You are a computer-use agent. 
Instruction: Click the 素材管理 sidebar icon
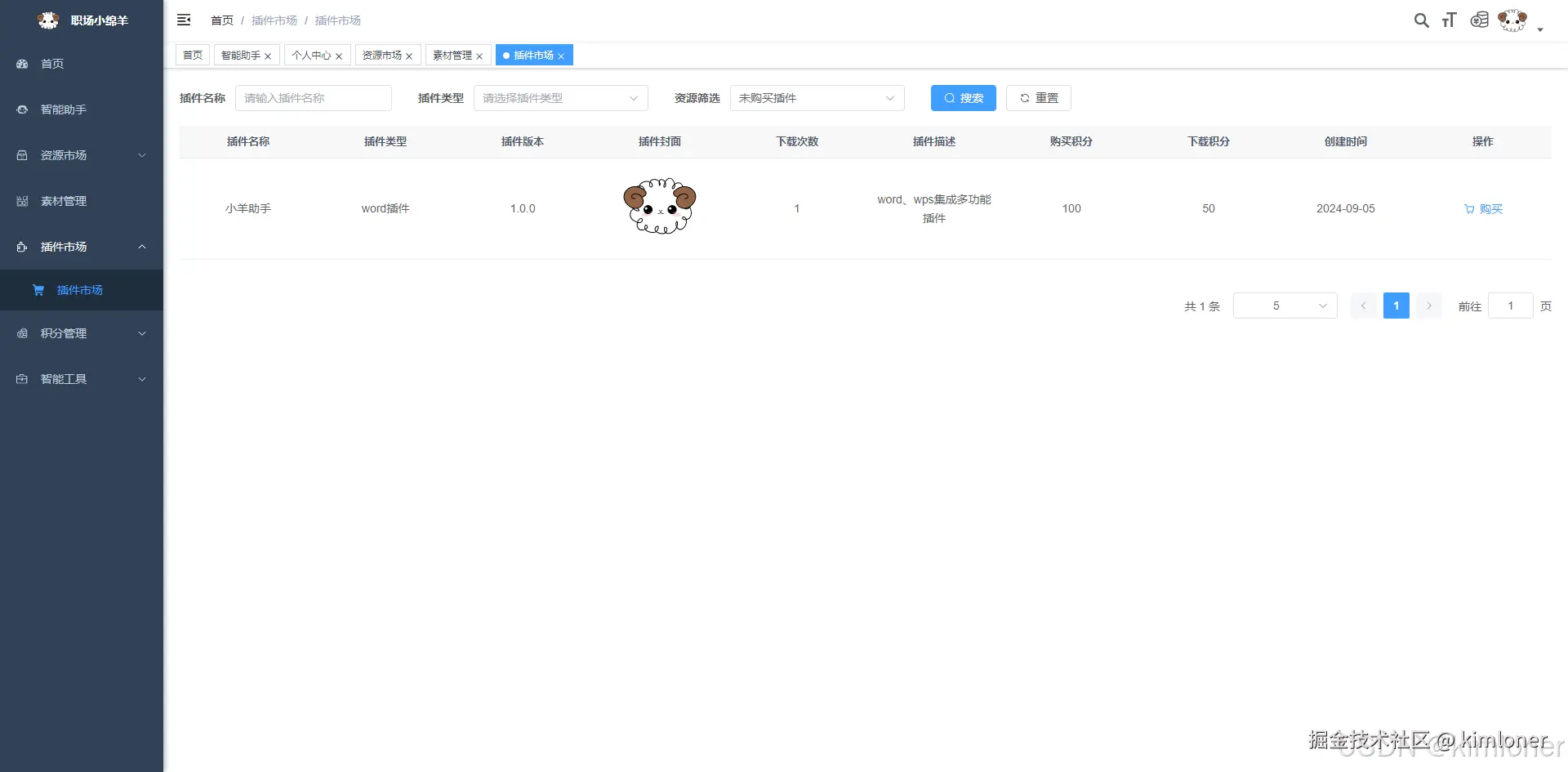[x=21, y=200]
